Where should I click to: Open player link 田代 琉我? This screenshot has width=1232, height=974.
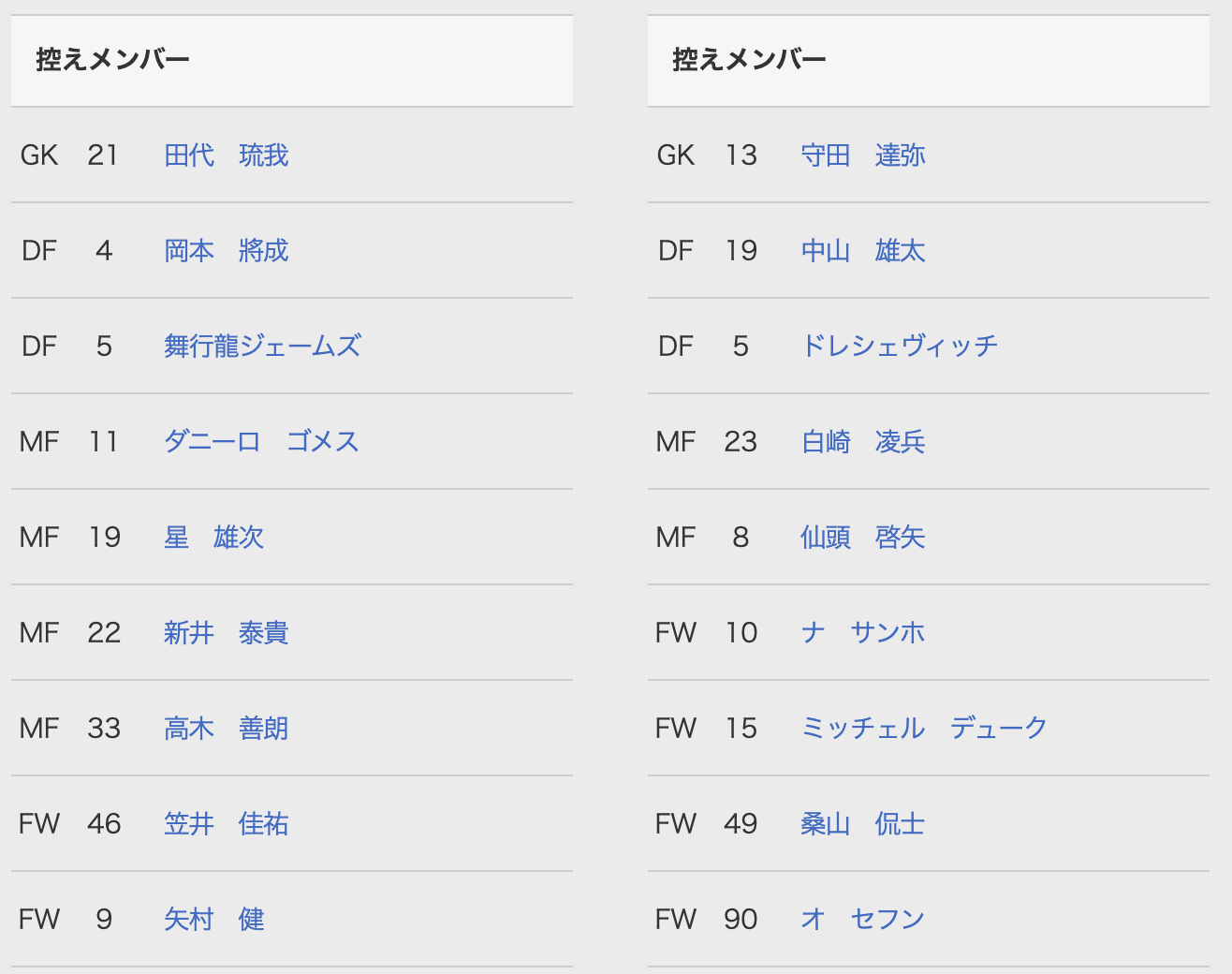(226, 155)
